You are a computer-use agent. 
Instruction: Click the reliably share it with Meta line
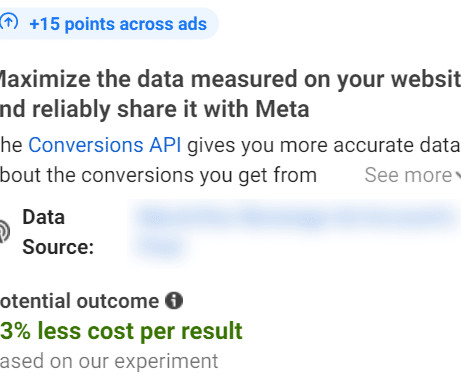pyautogui.click(x=155, y=109)
